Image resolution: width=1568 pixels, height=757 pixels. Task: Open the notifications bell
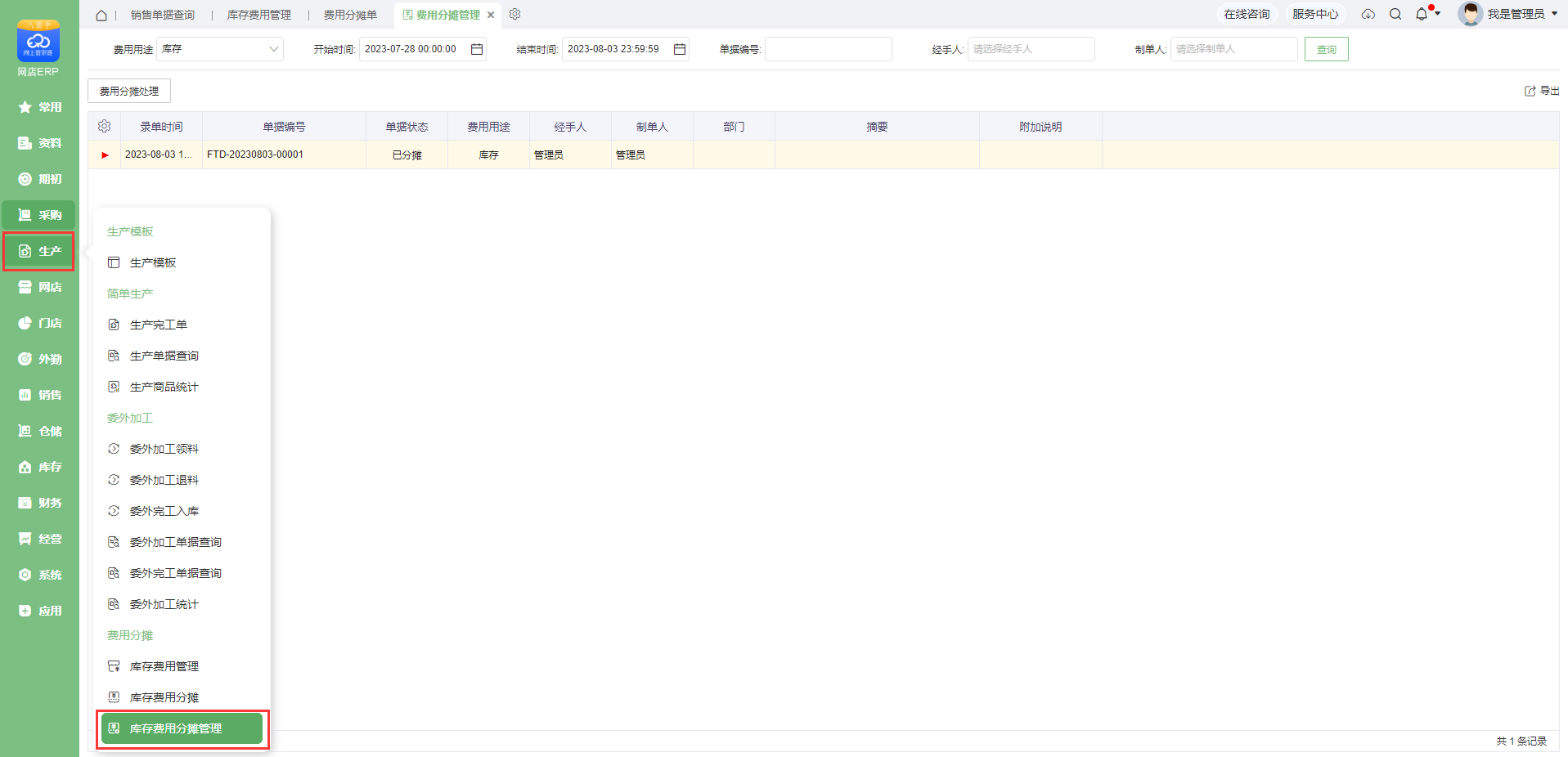[x=1422, y=14]
